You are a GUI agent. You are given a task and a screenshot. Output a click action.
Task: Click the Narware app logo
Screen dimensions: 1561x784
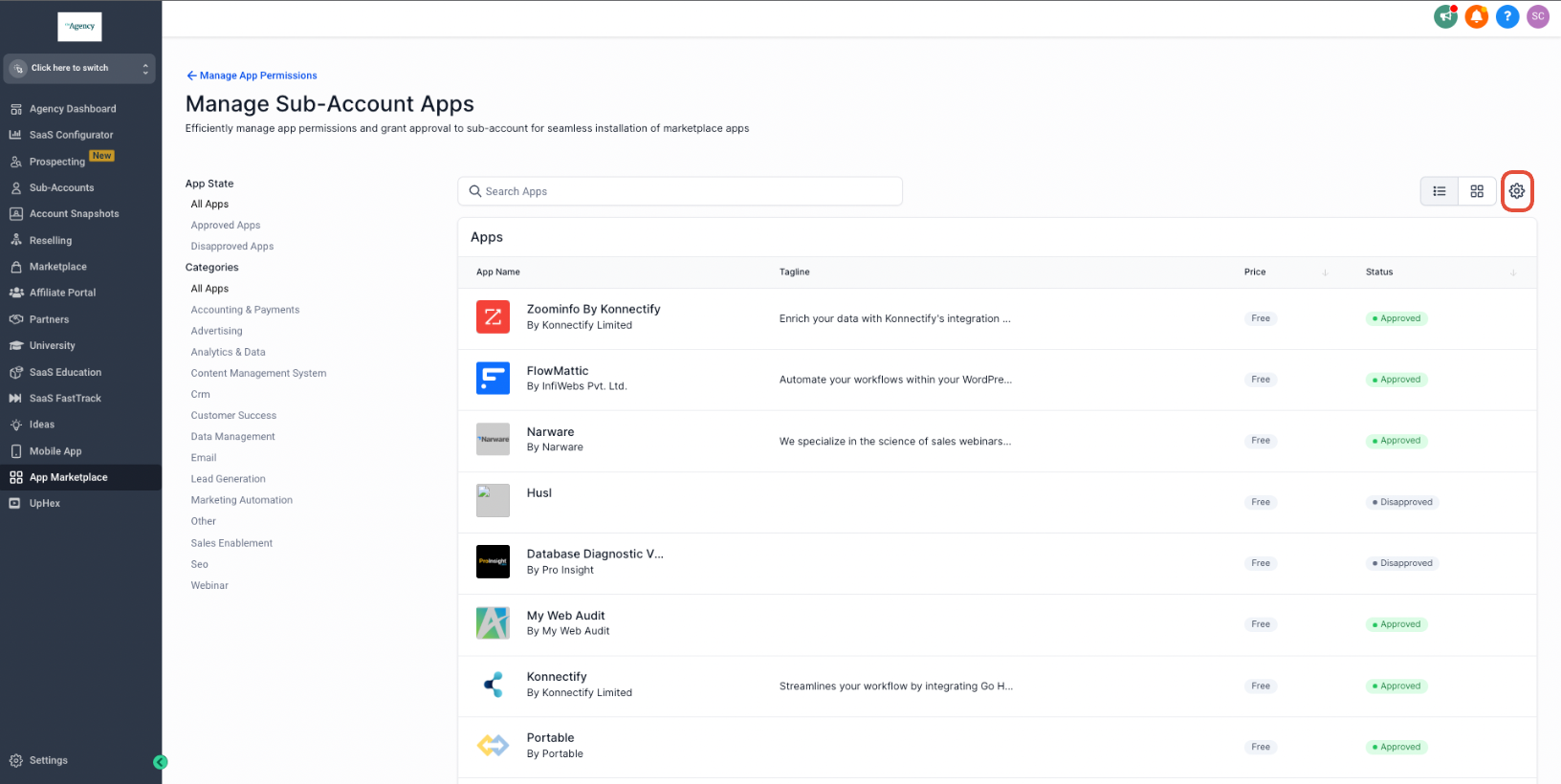(493, 439)
